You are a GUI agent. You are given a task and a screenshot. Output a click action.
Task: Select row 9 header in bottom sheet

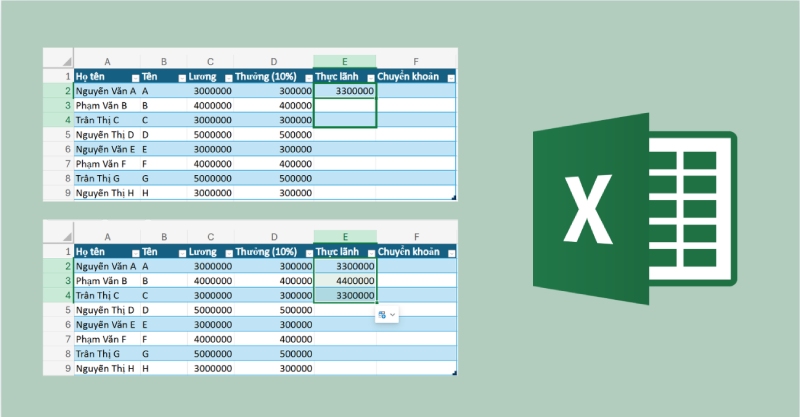tap(59, 368)
